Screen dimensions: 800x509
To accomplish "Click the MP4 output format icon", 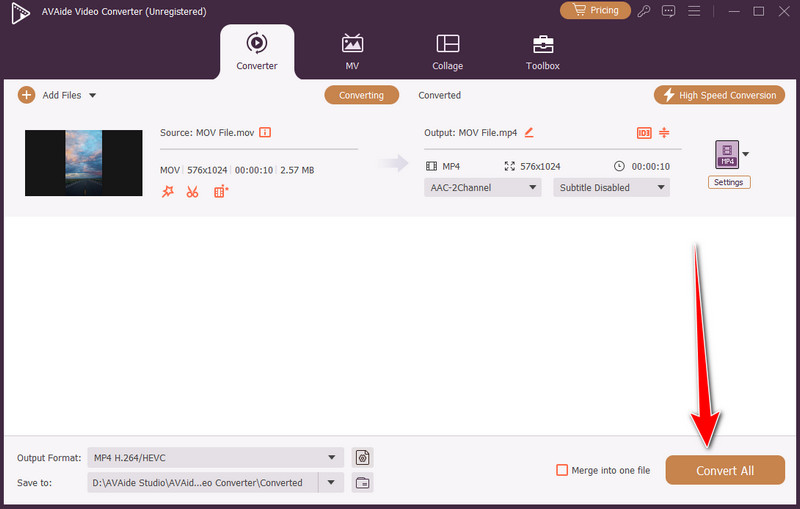I will pos(727,154).
